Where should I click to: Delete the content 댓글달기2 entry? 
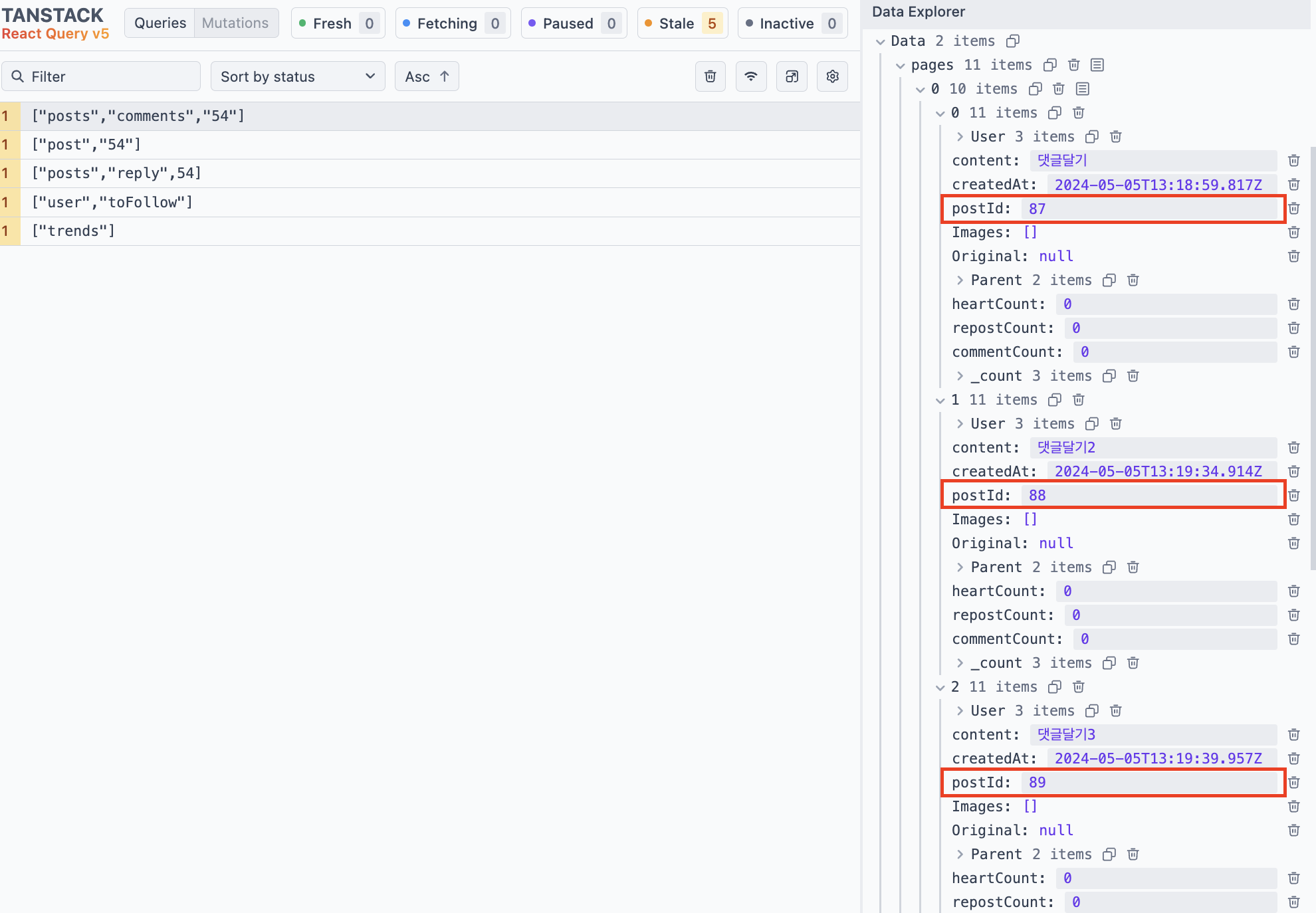click(1293, 448)
